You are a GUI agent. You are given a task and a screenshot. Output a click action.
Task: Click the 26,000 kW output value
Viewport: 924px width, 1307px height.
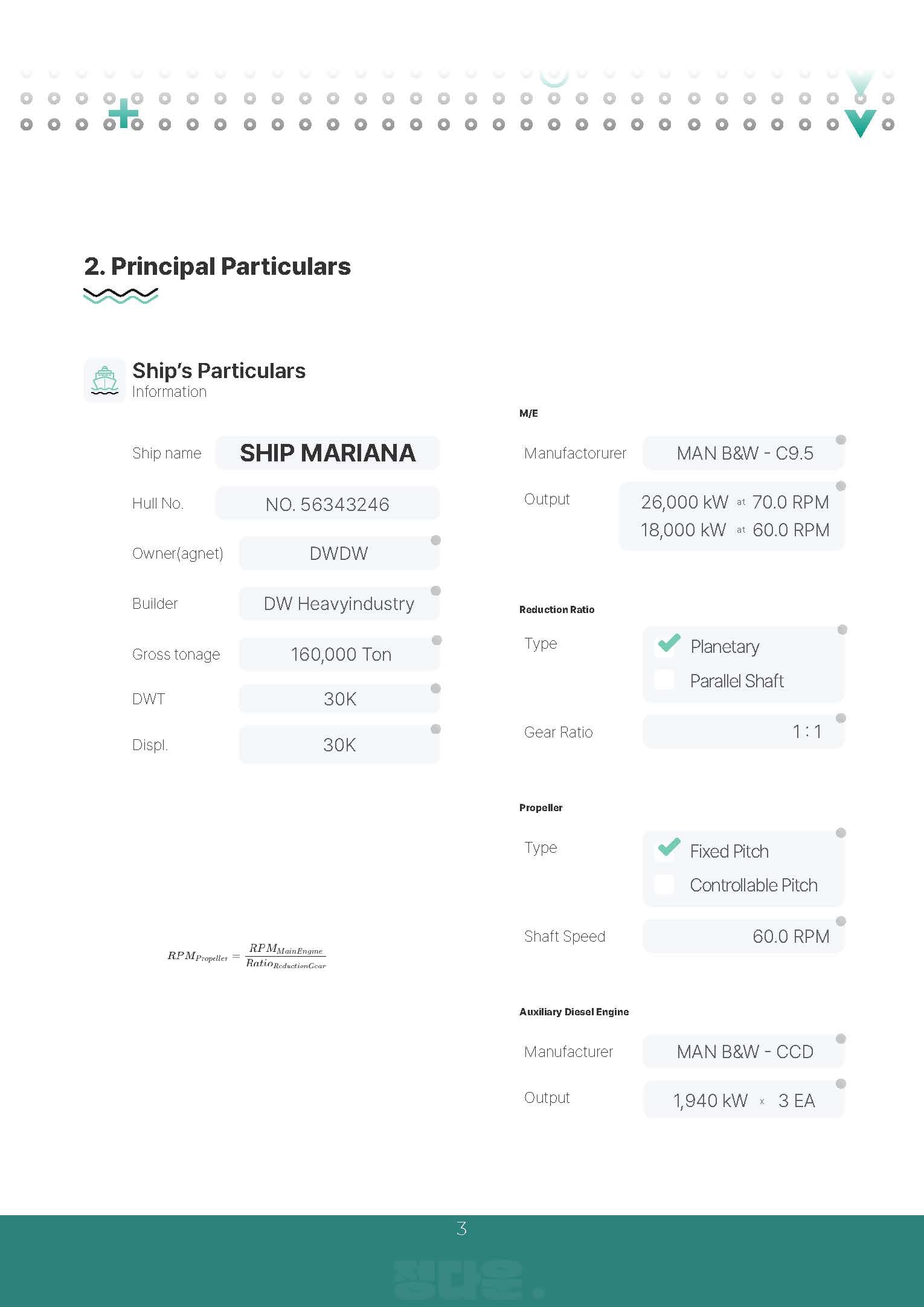click(684, 502)
